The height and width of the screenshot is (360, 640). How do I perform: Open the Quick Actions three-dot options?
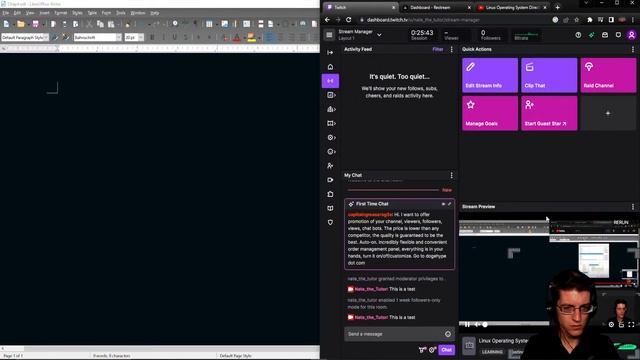point(633,49)
